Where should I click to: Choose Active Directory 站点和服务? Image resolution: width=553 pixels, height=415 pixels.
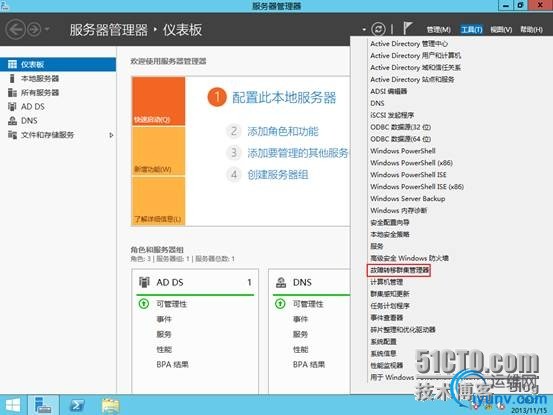point(412,79)
